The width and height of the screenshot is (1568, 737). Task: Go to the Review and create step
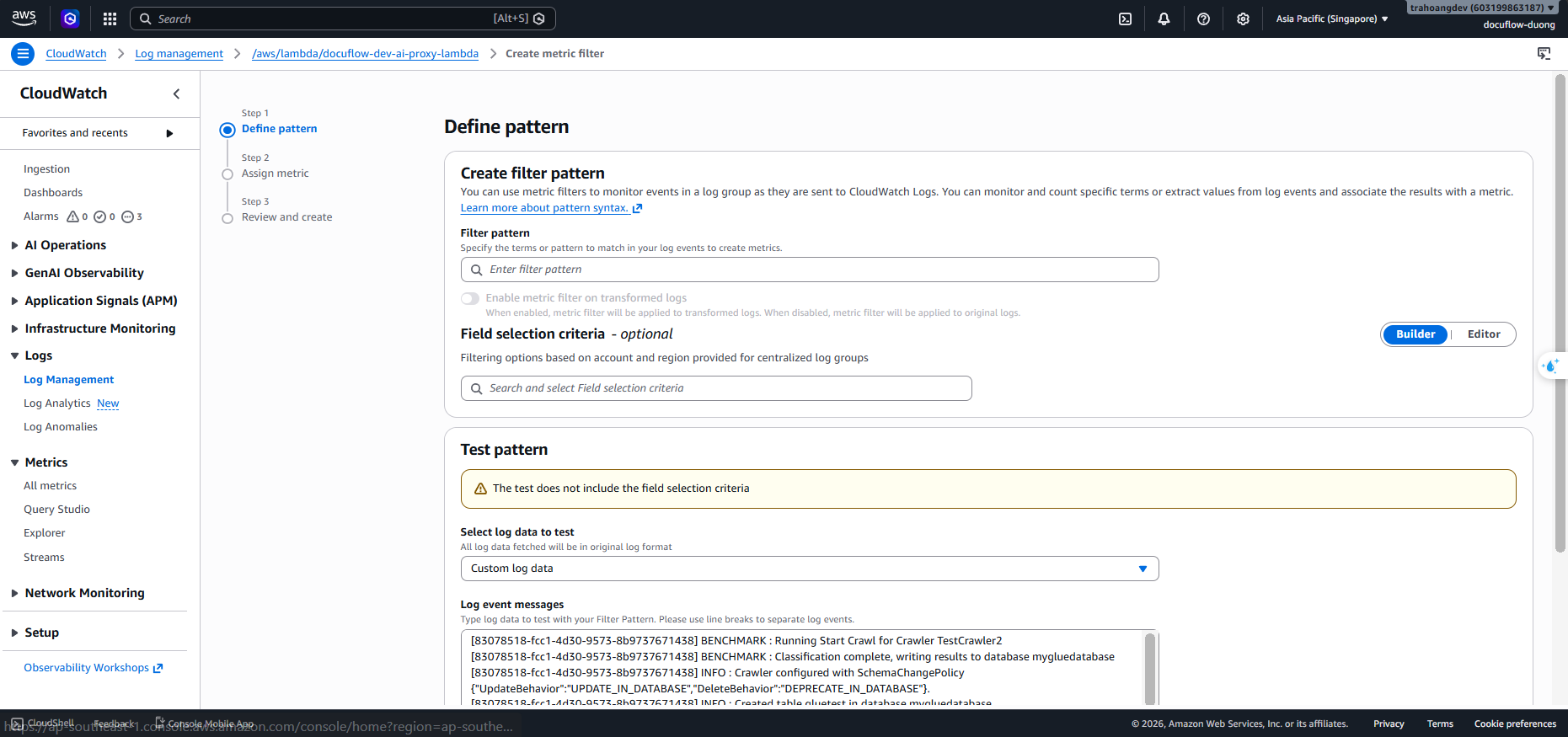[x=286, y=217]
